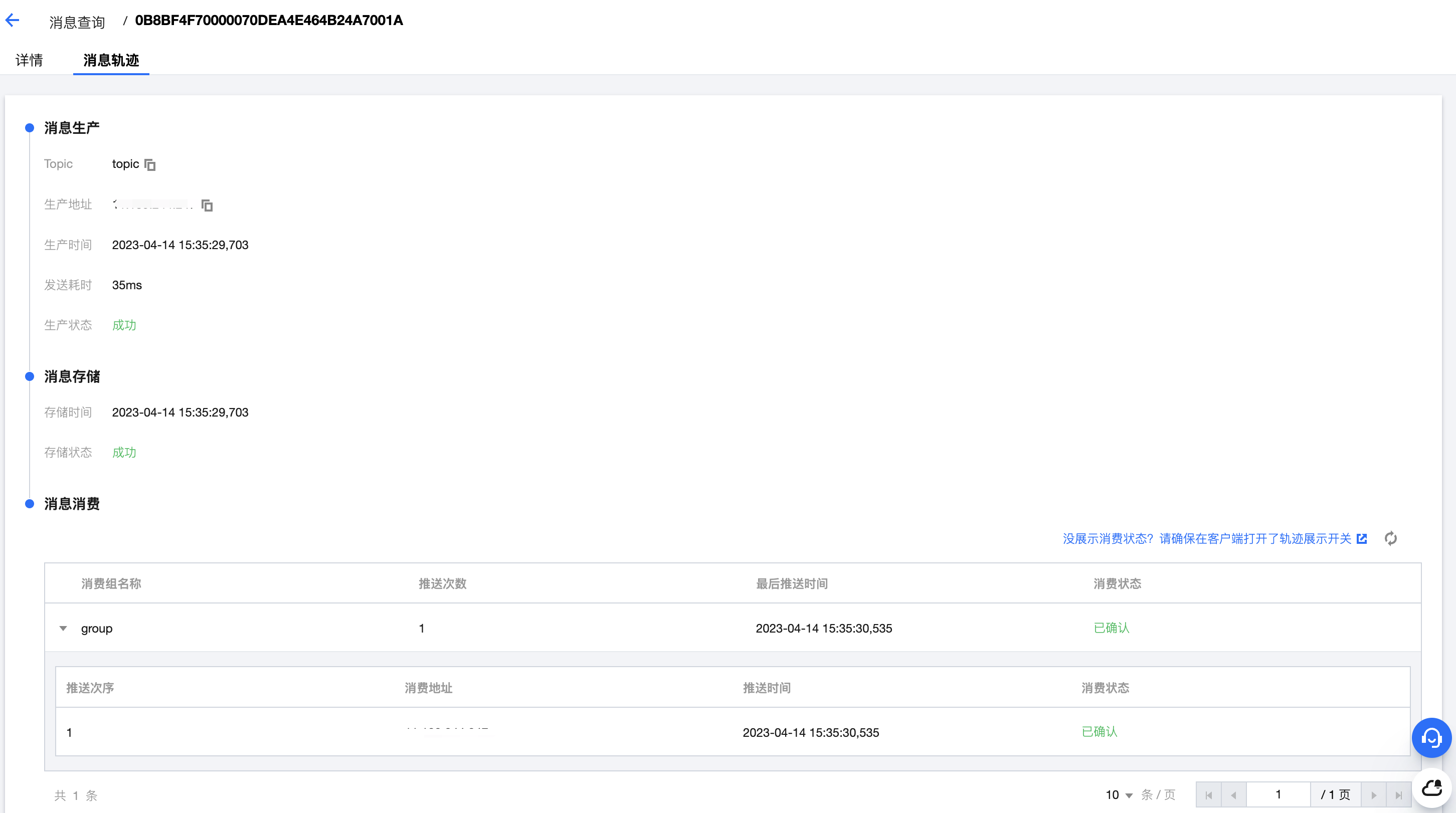Click the production time 15:35:29,703 value

[180, 245]
